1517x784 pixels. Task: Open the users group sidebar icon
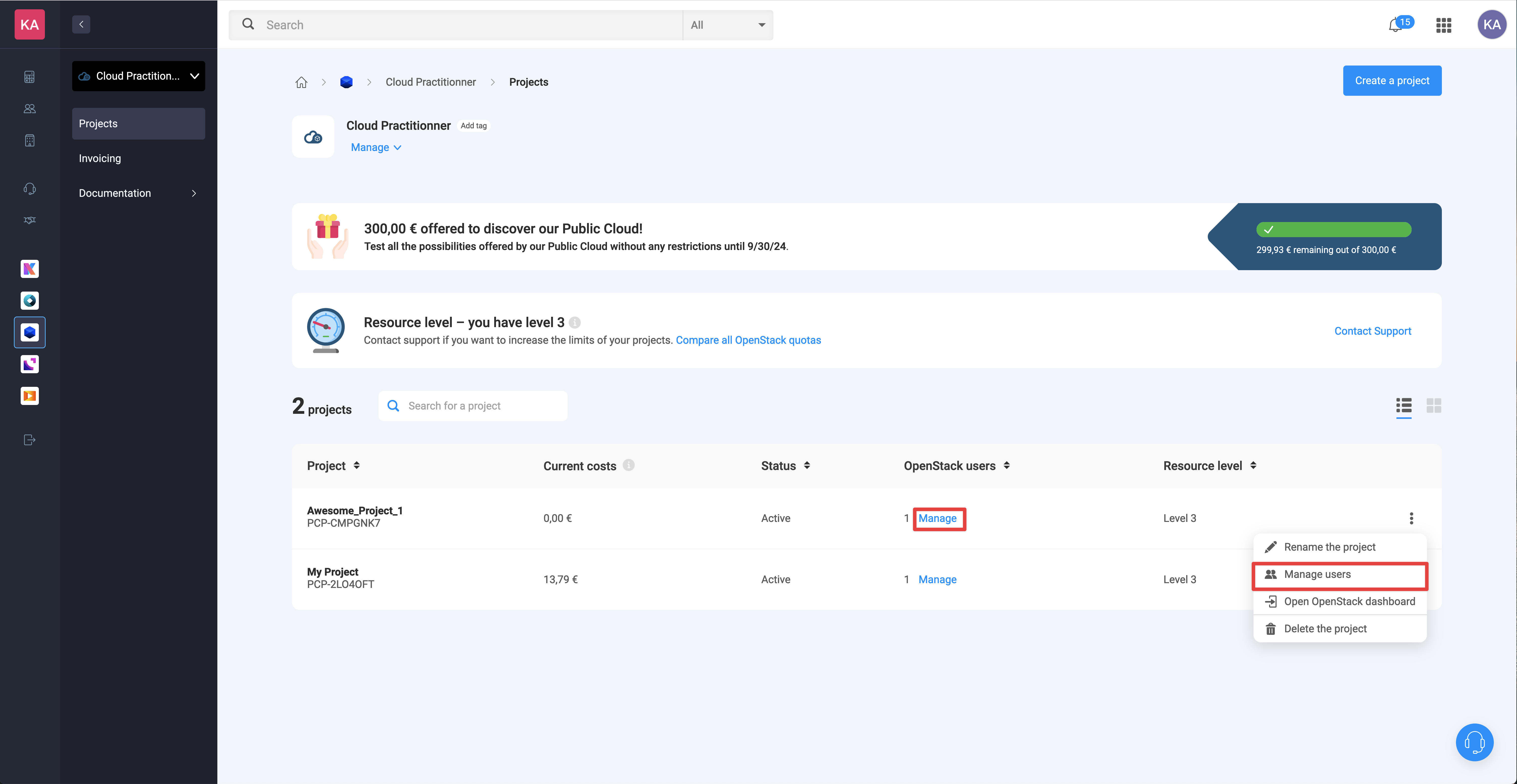30,109
